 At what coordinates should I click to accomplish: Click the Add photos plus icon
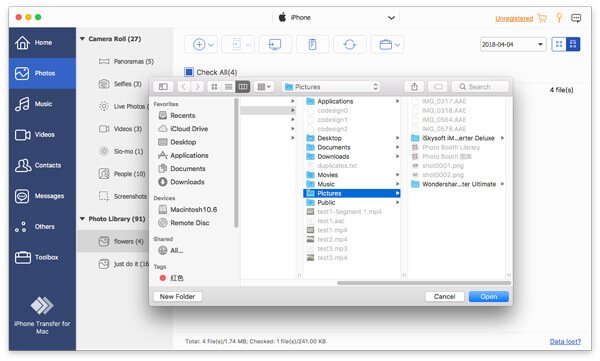coord(199,44)
